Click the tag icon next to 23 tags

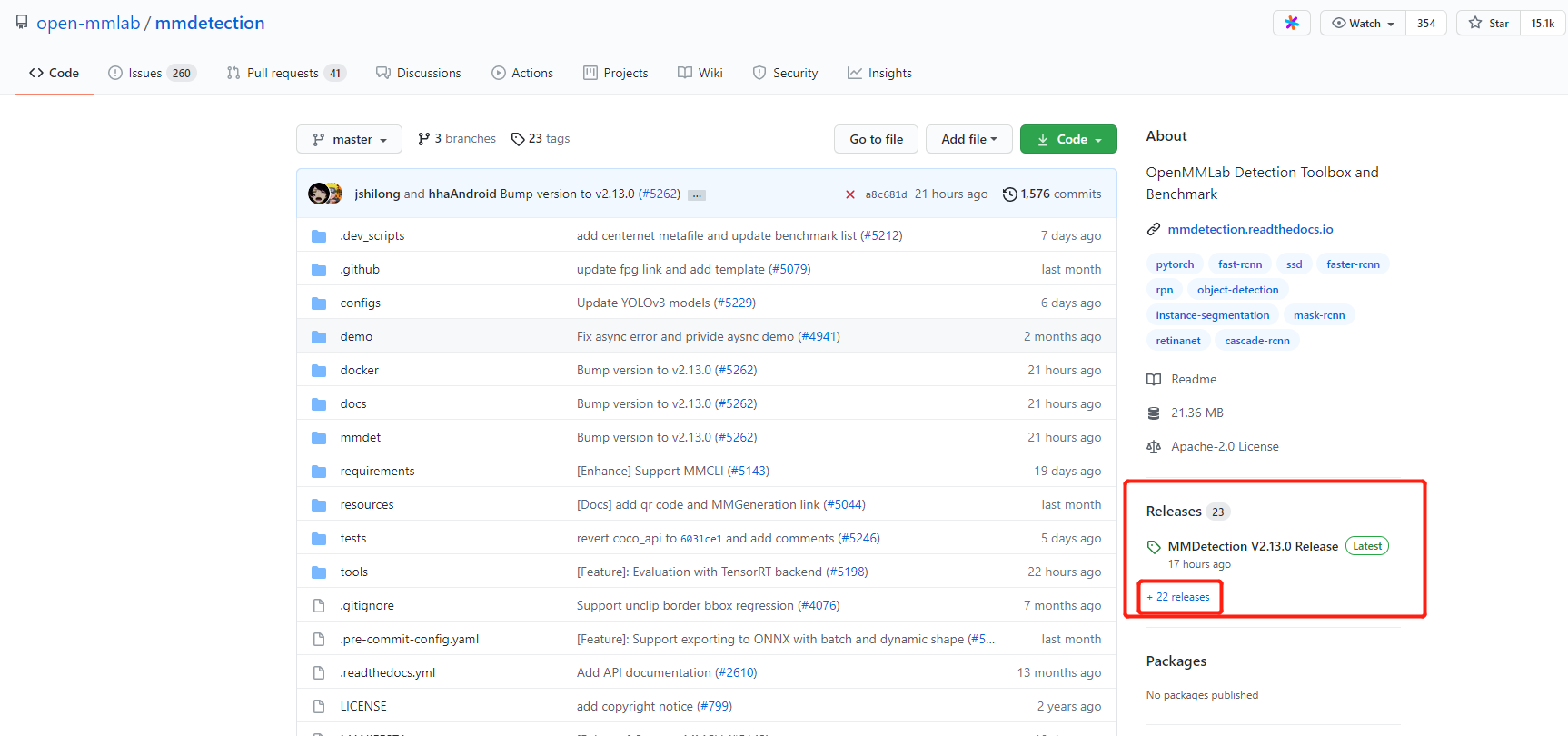point(518,139)
